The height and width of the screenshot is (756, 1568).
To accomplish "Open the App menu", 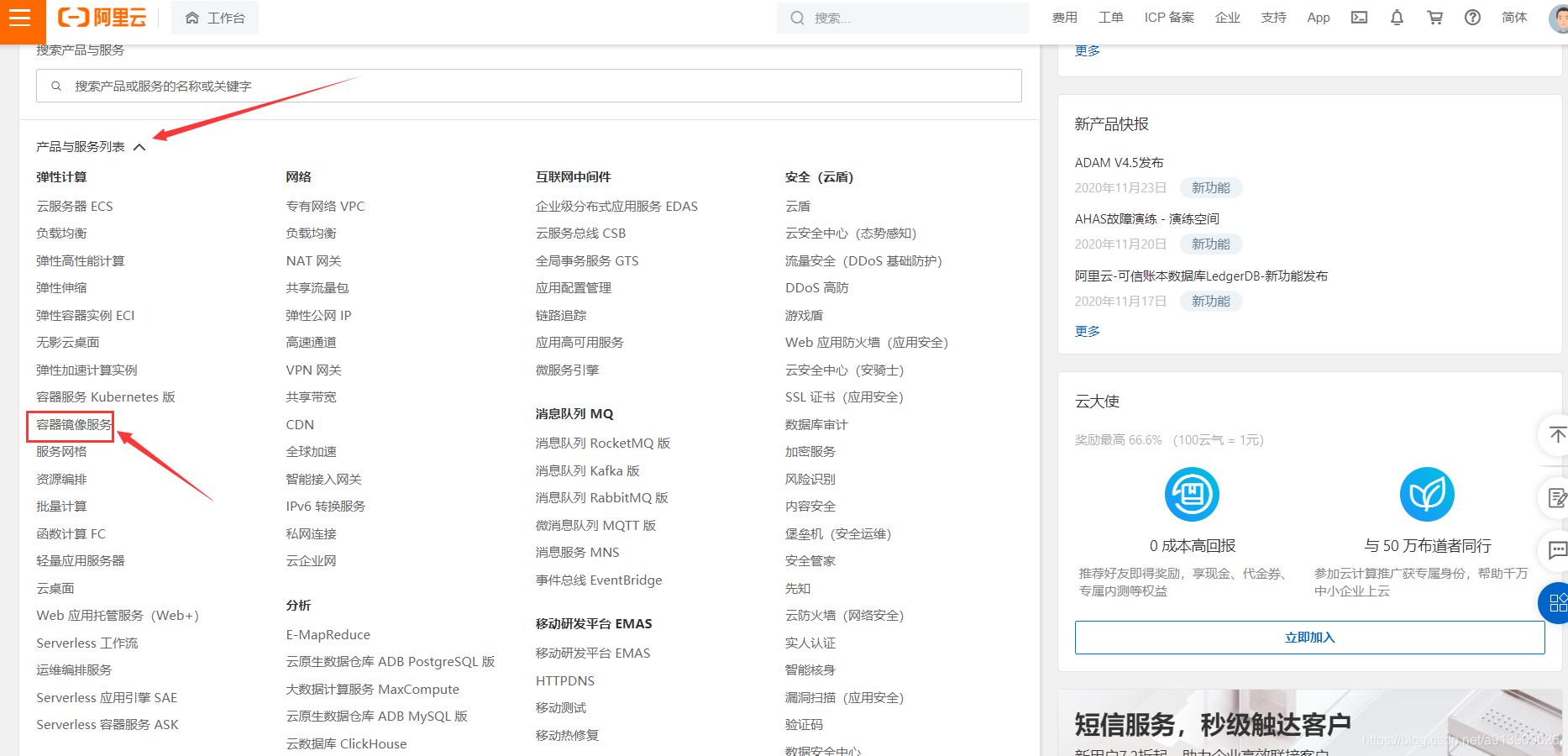I will point(1319,18).
